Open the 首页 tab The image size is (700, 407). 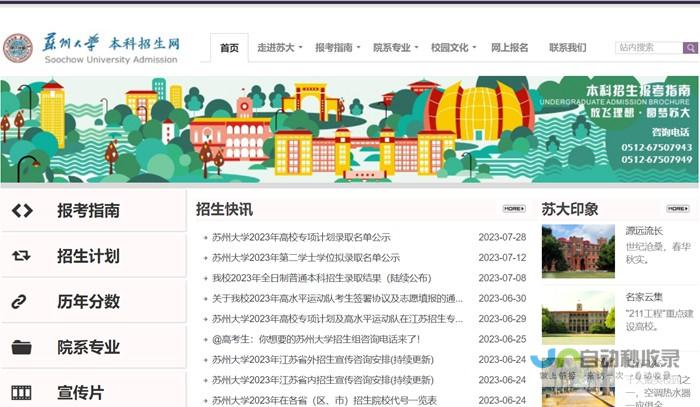point(229,48)
